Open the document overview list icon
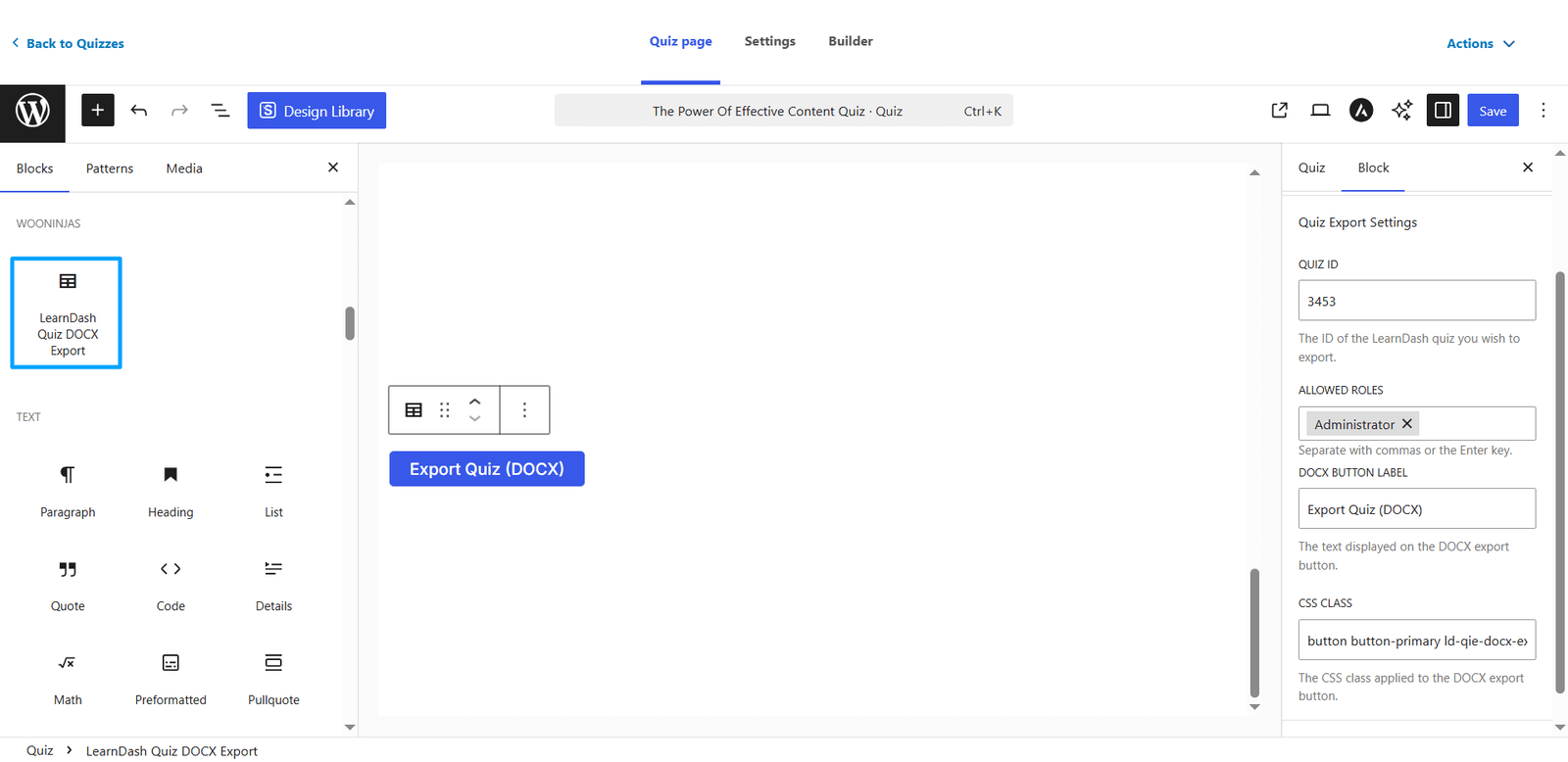1568x762 pixels. coord(220,111)
